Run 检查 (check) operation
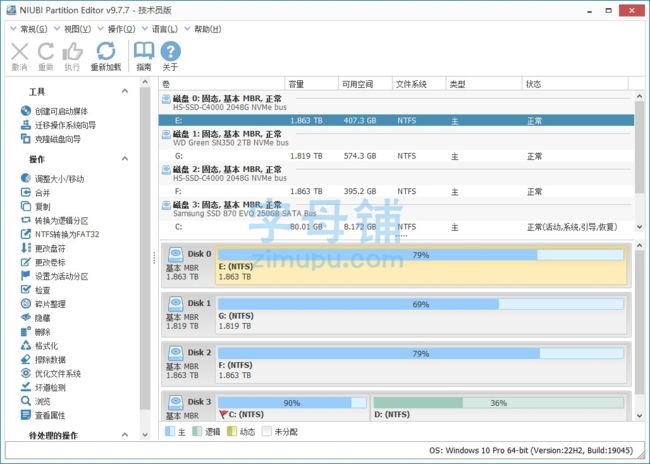Screen dimensions: 650x464 35,290
